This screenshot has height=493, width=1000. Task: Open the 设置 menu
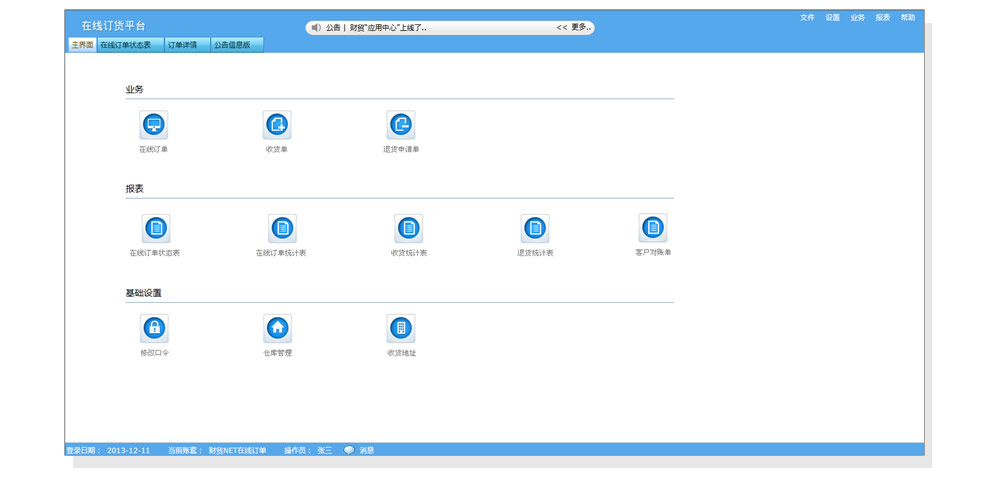(832, 18)
